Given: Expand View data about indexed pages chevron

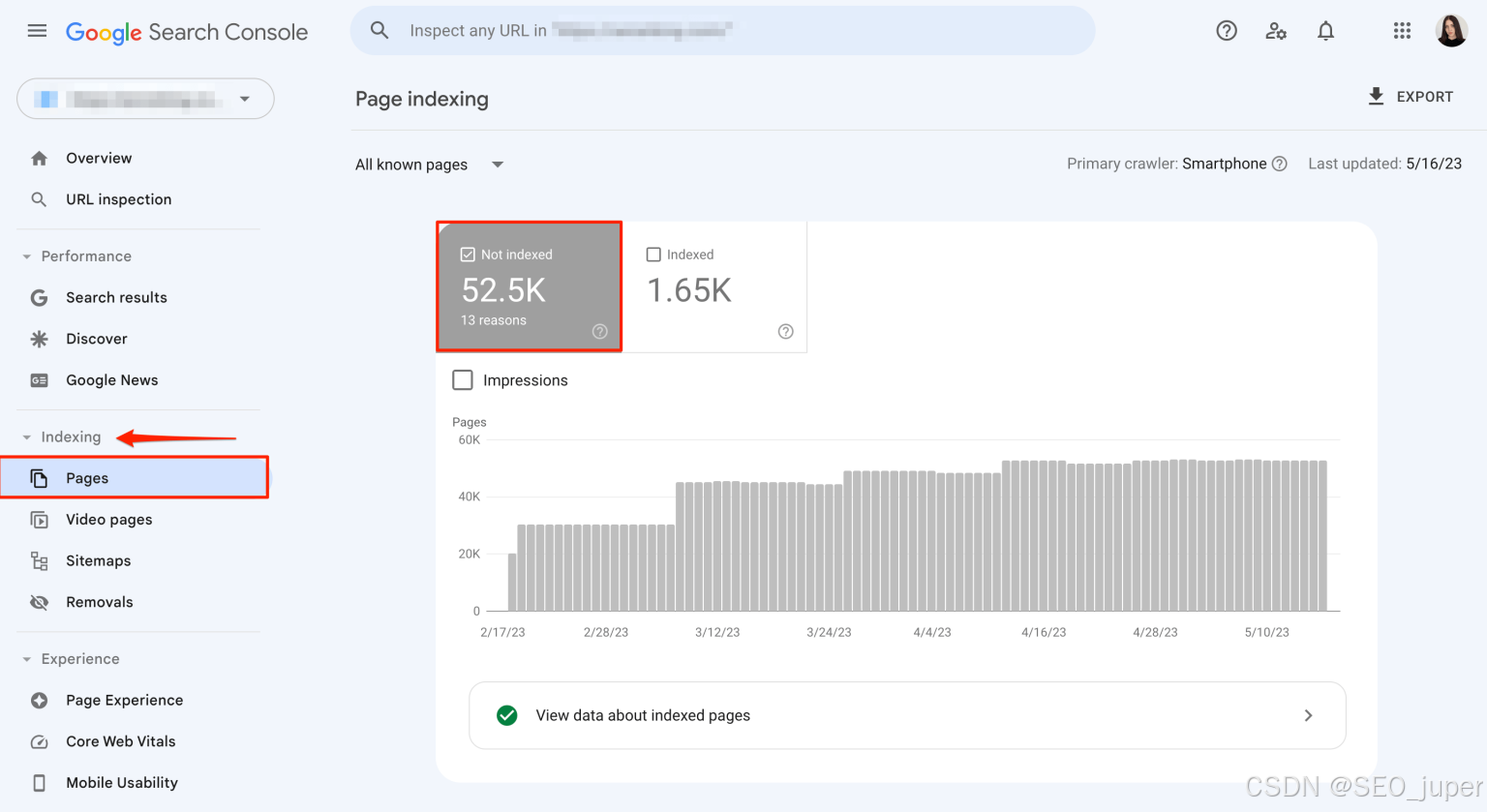Looking at the screenshot, I should [x=1308, y=715].
